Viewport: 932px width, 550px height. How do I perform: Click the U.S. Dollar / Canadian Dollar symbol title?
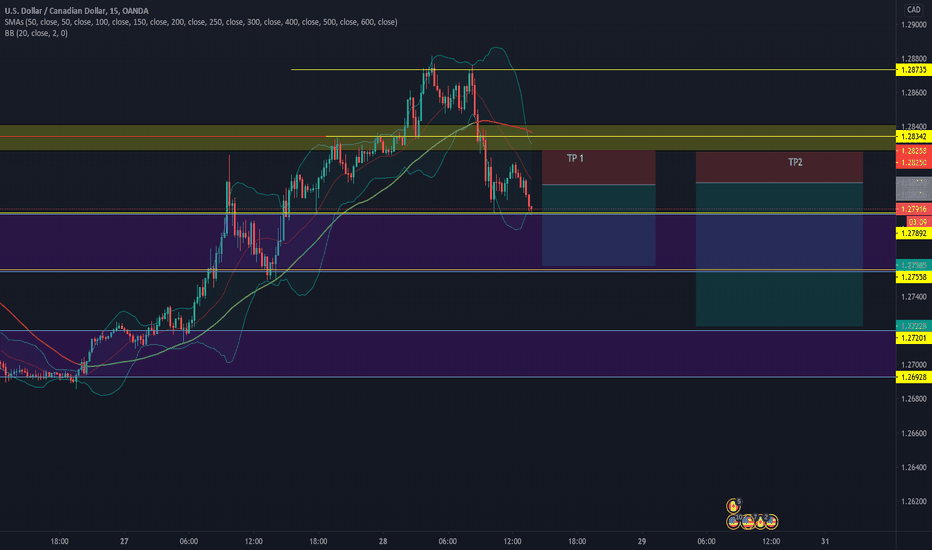tap(77, 11)
